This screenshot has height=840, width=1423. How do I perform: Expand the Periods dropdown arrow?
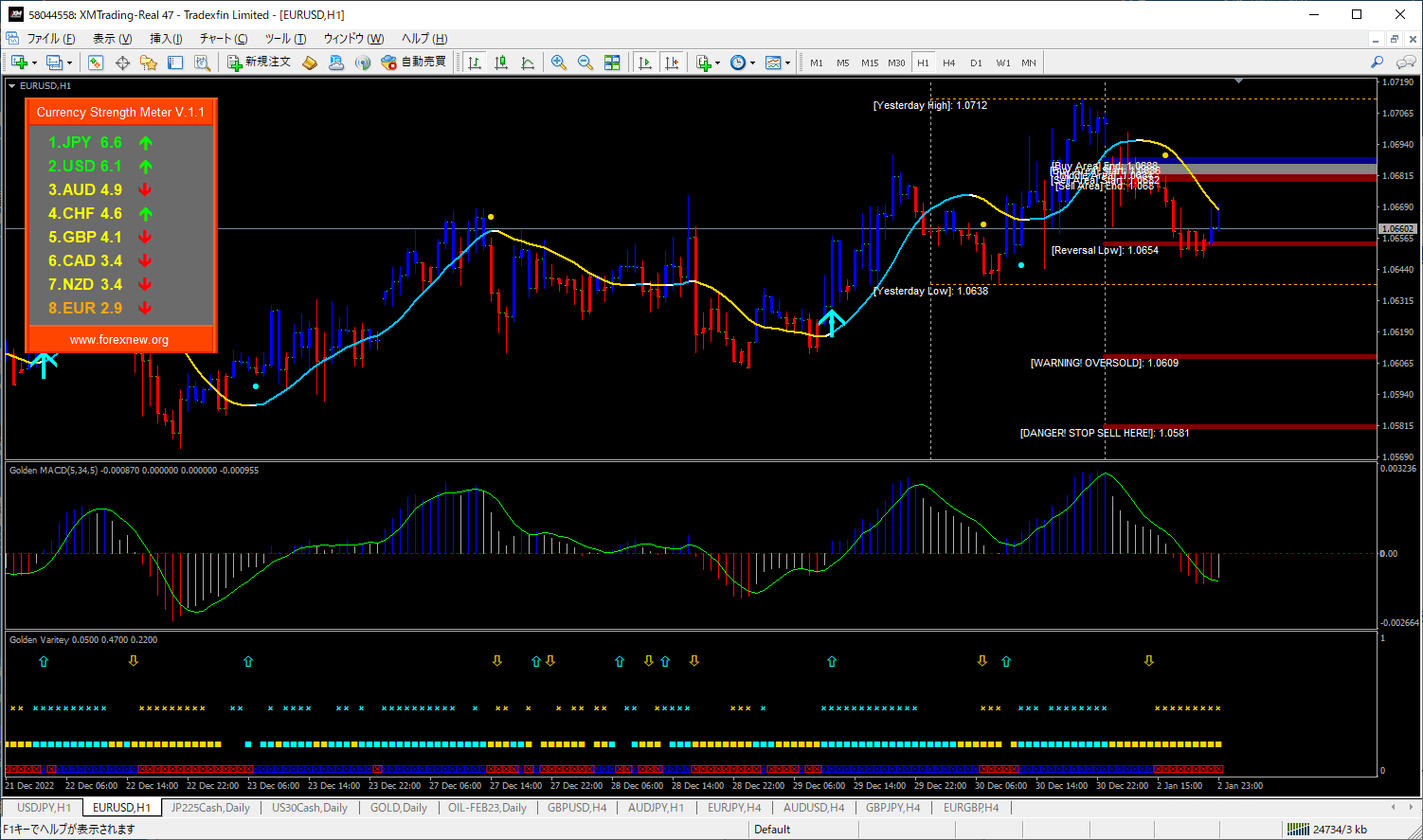pyautogui.click(x=752, y=63)
